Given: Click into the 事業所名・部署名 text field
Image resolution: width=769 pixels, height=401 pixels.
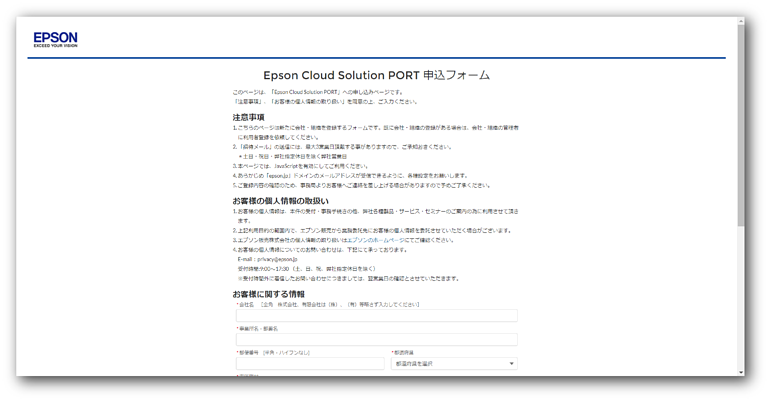Looking at the screenshot, I should (x=377, y=340).
